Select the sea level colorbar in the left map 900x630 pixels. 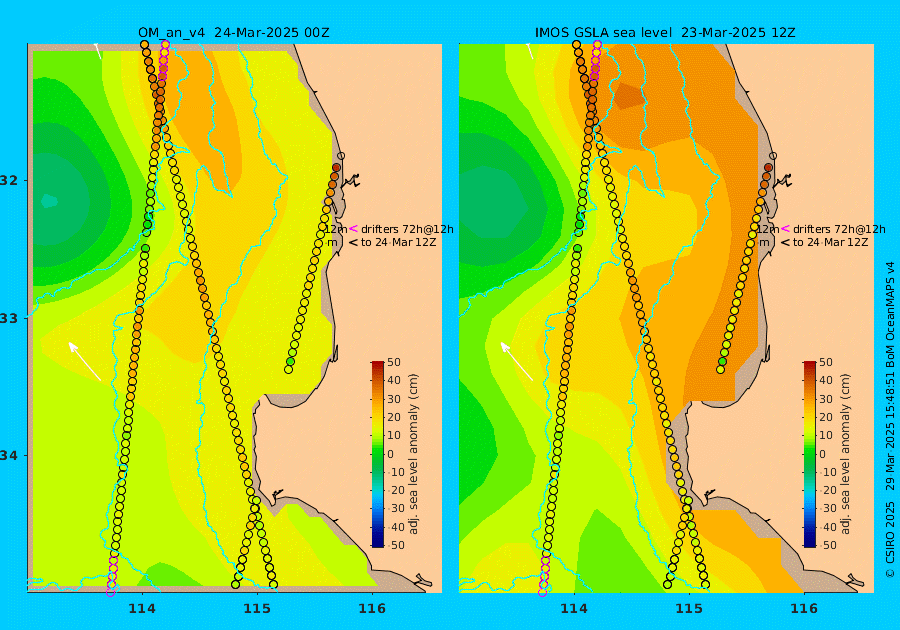point(378,454)
